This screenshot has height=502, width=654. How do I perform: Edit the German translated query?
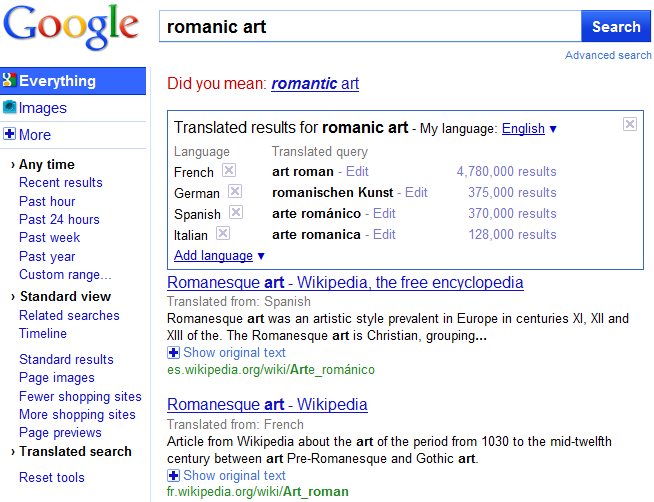click(x=416, y=192)
